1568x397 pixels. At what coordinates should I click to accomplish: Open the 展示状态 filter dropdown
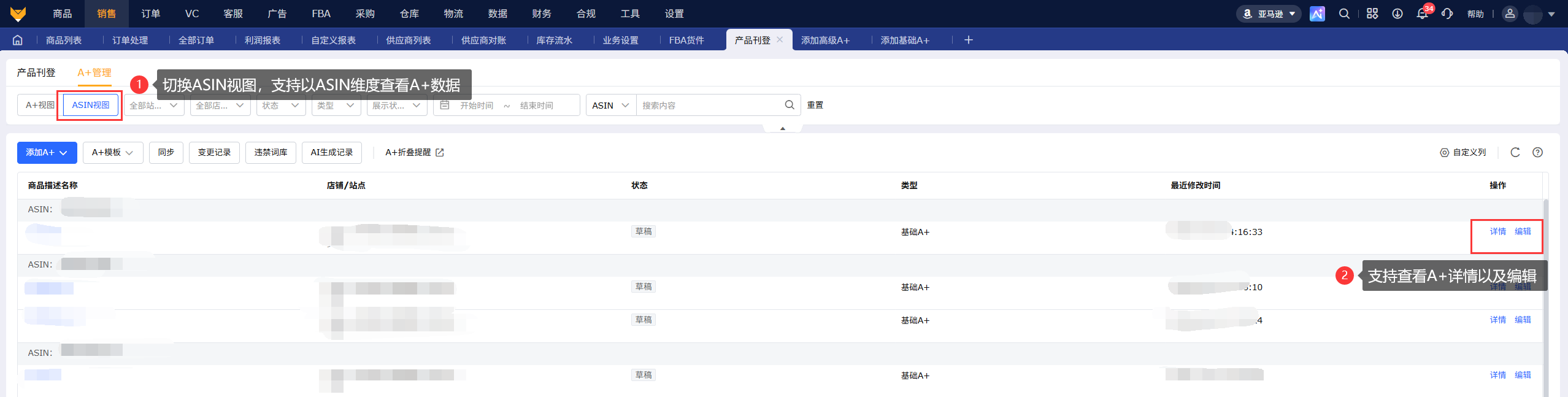point(397,105)
